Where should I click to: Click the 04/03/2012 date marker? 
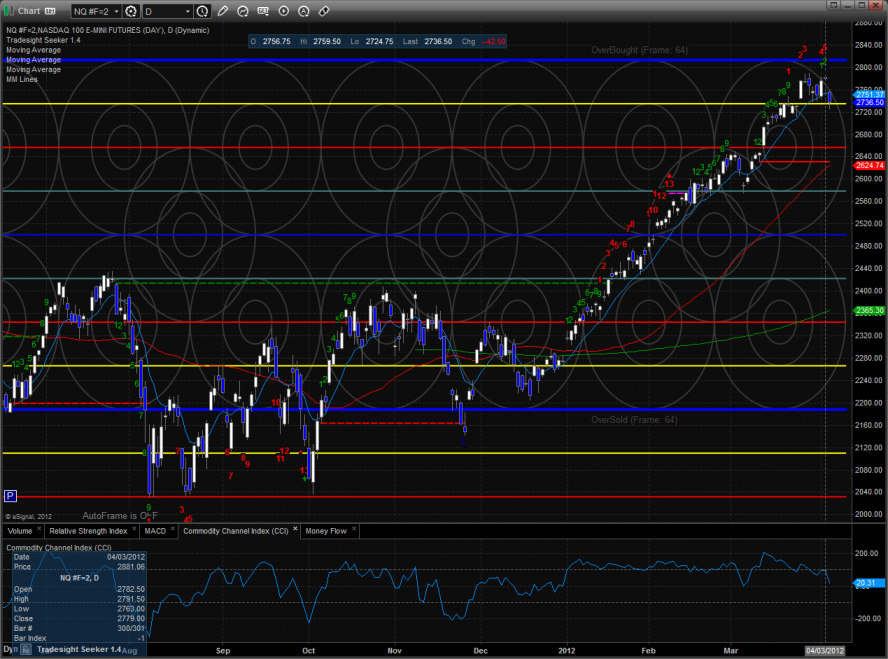pyautogui.click(x=824, y=649)
